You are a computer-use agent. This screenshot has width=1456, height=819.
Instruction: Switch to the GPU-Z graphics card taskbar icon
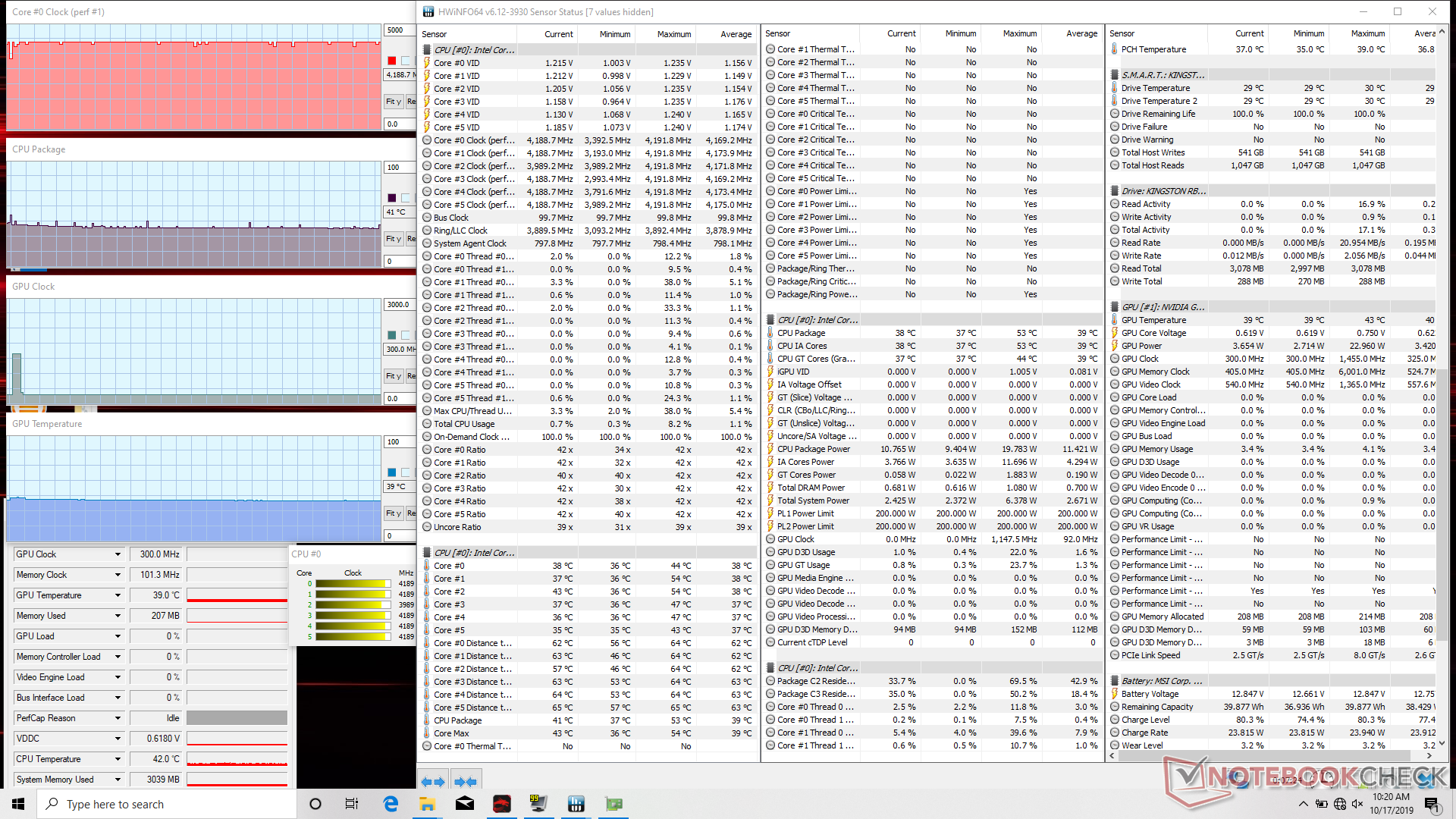(613, 804)
